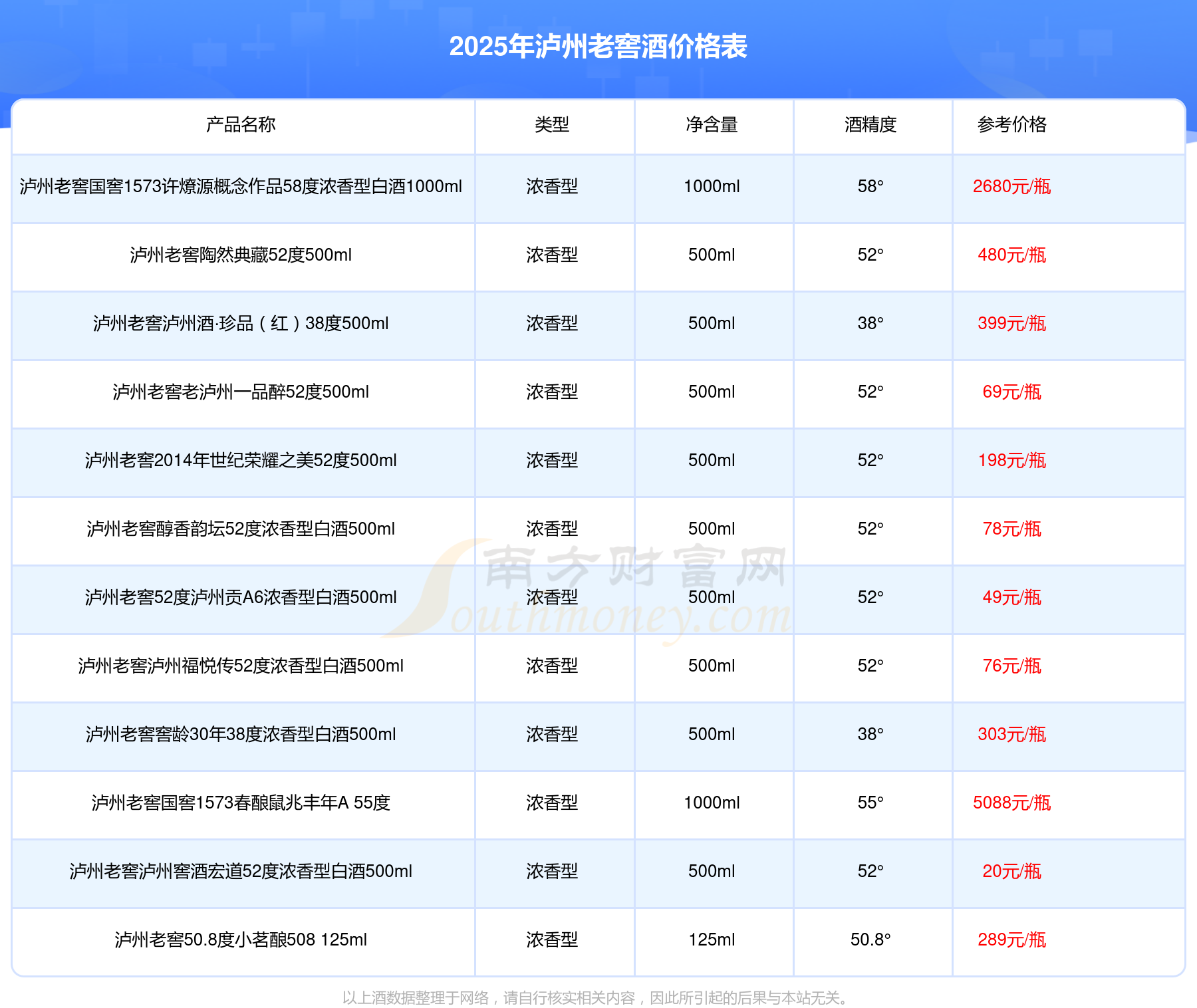1197x1008 pixels.
Task: Click product name 52度泸州贡A6浓香型白酒500ml
Action: (x=275, y=597)
